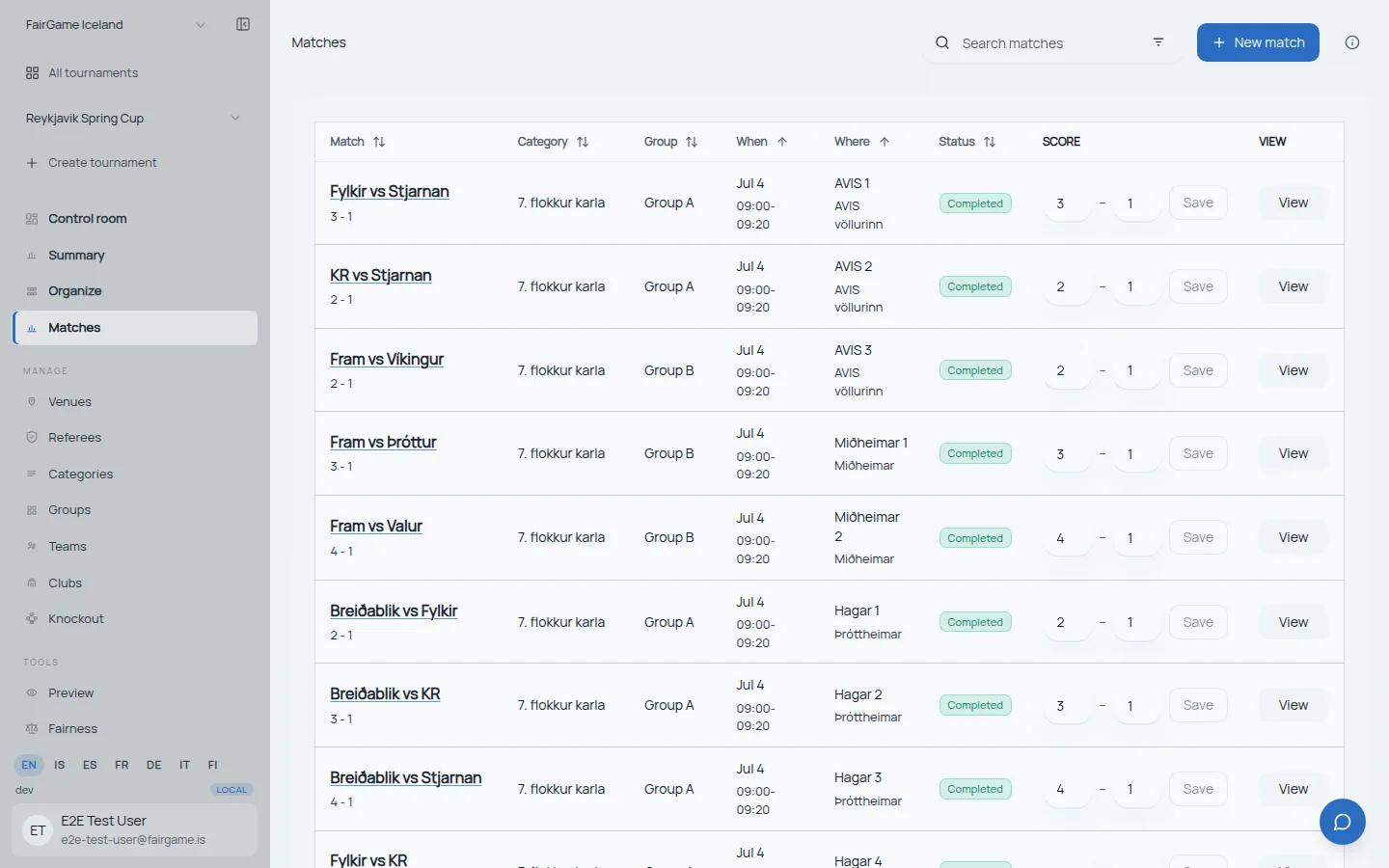1389x868 pixels.
Task: Sort by Category column arrows
Action: click(x=583, y=142)
